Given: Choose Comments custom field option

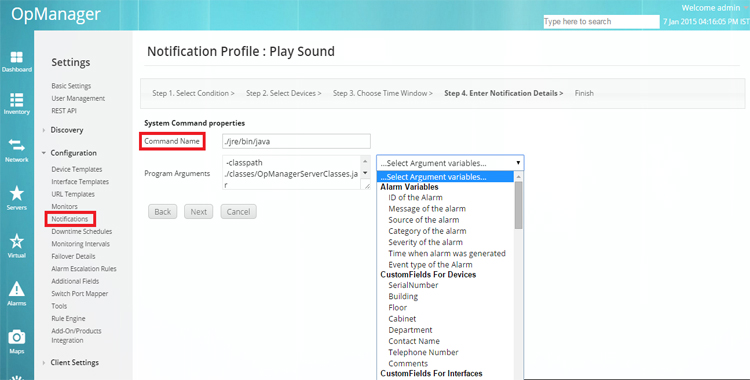Looking at the screenshot, I should (x=408, y=364).
